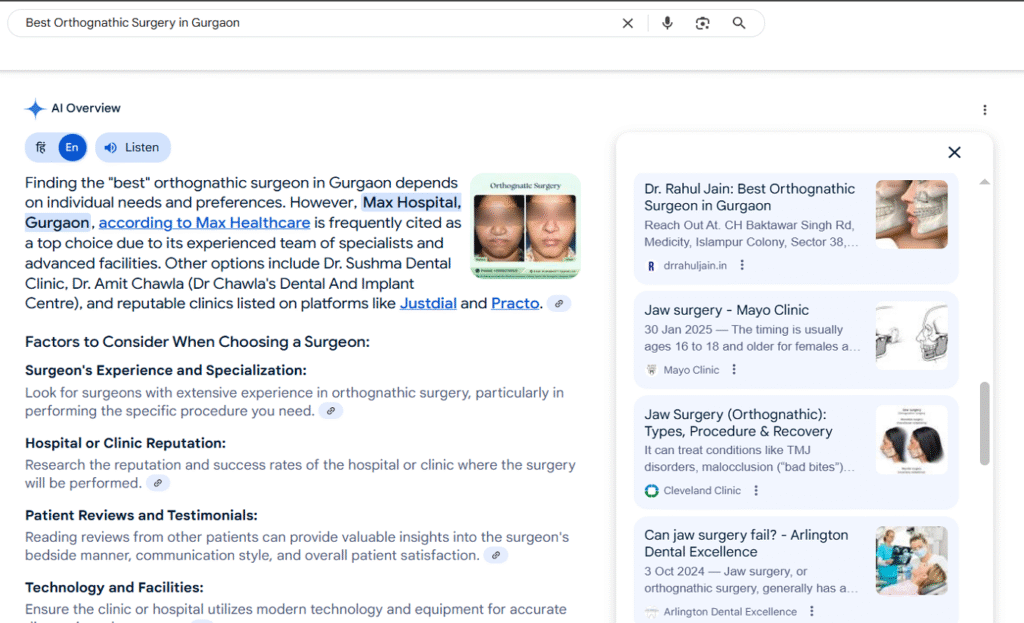Open Cleveland Clinic result thumbnail

(912, 439)
